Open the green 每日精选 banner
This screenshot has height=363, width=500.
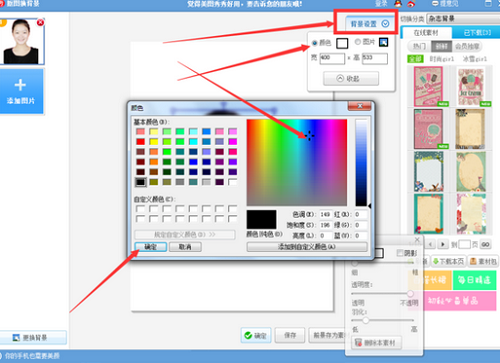(474, 280)
